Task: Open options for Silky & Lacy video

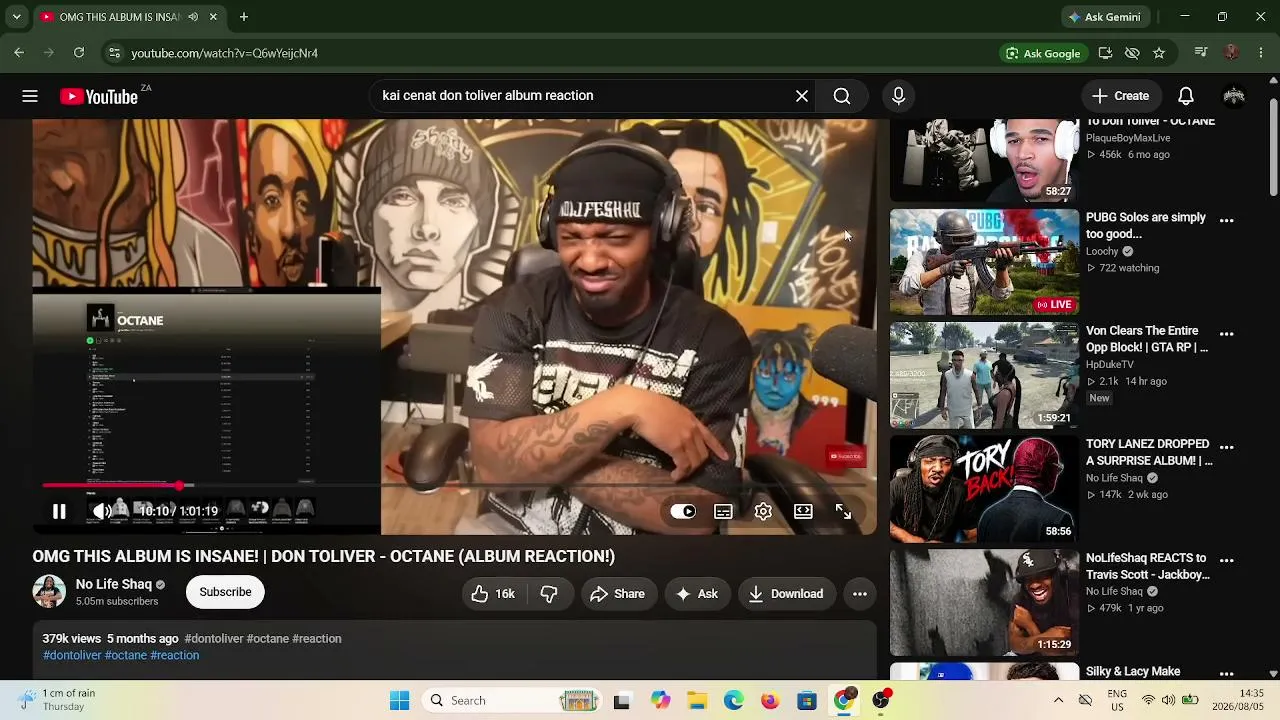Action: 1227,674
